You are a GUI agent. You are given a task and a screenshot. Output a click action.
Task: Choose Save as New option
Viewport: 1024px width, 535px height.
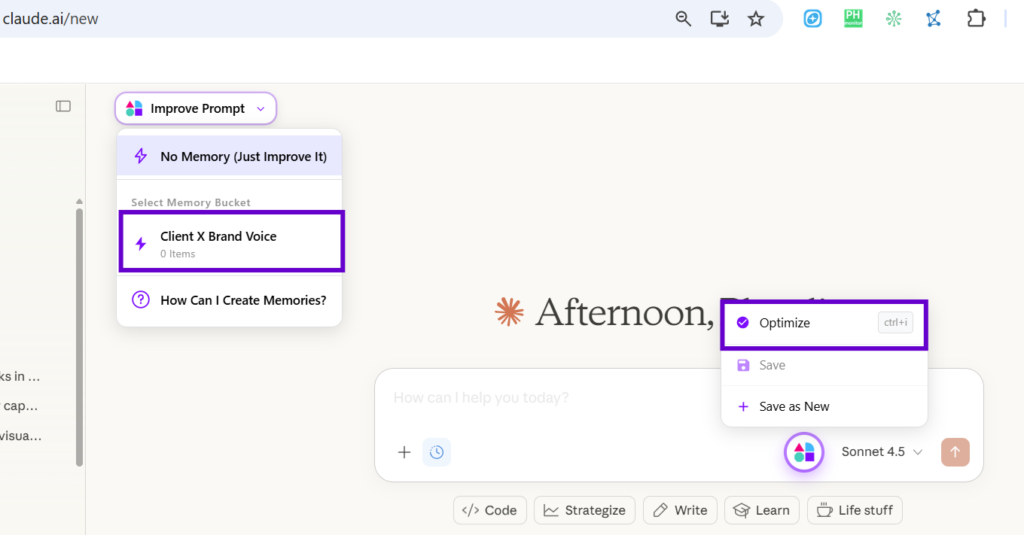(x=824, y=406)
